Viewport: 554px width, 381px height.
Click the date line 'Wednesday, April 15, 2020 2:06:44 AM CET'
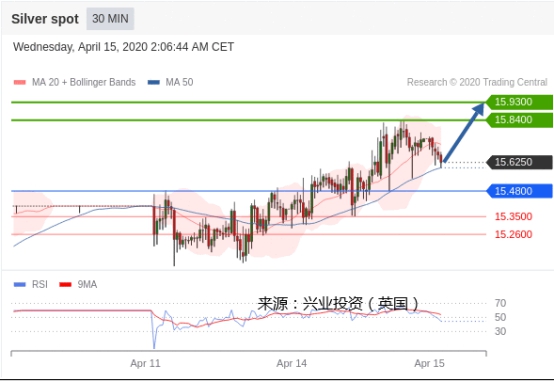(123, 47)
